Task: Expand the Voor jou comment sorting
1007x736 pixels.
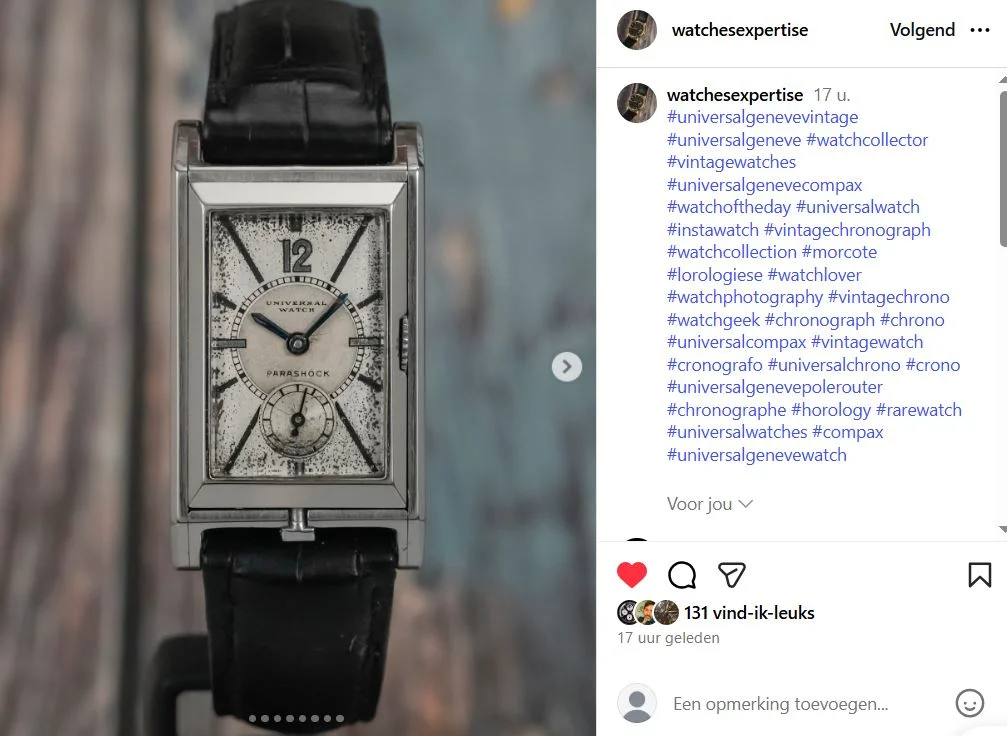Action: point(709,504)
